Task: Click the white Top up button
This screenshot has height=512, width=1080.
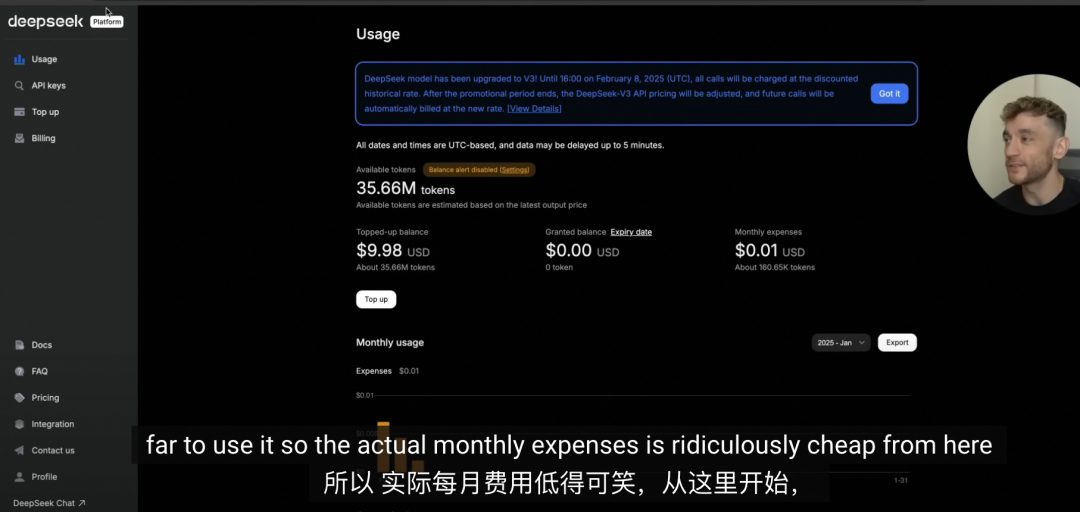Action: click(376, 299)
